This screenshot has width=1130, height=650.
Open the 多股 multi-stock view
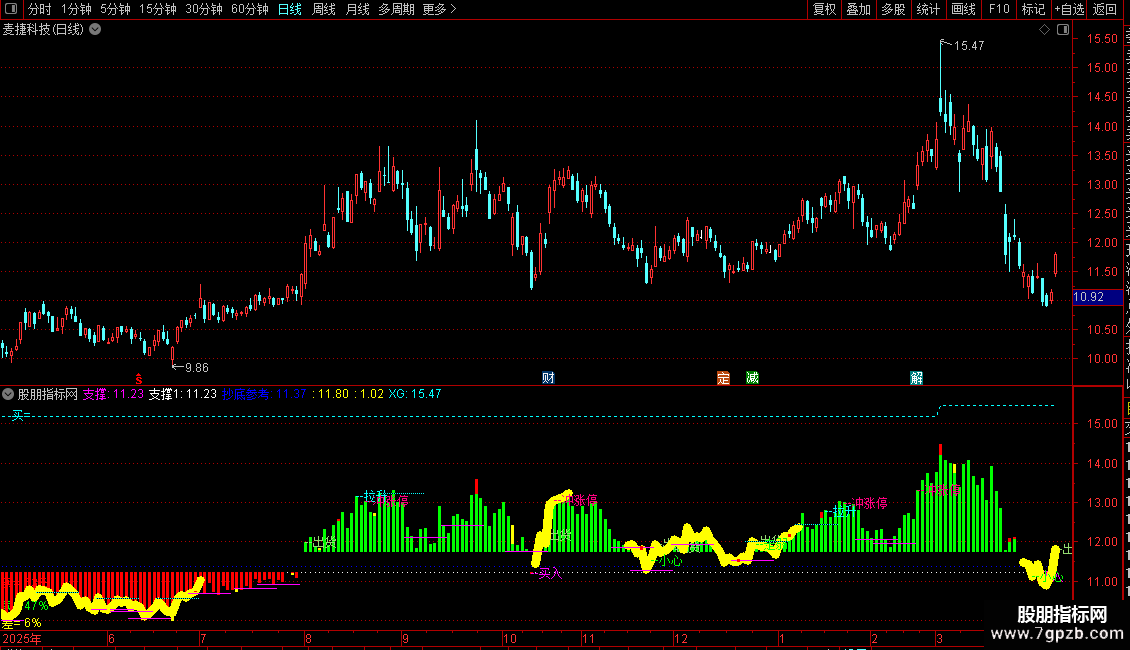(893, 9)
